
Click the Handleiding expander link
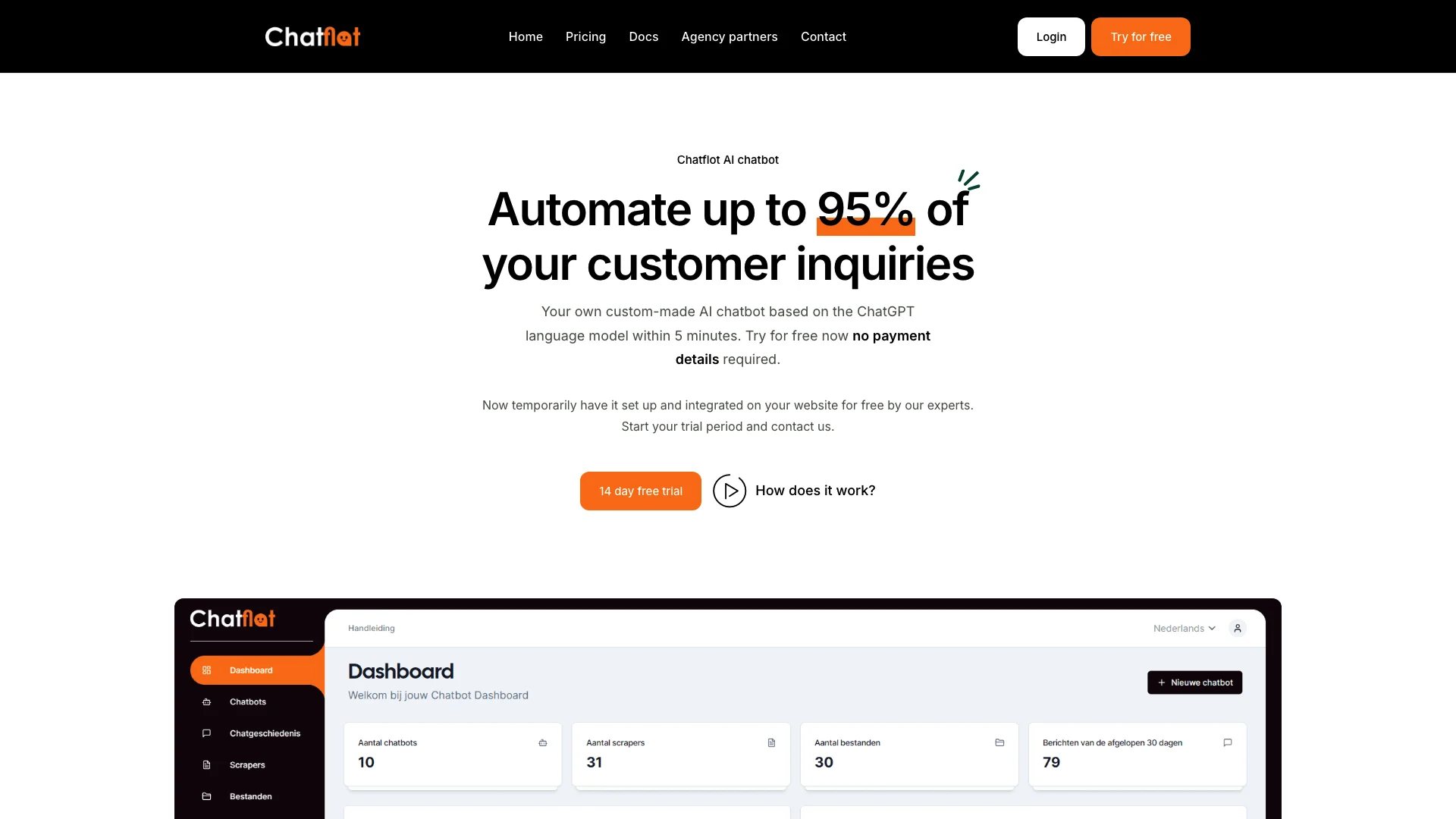tap(371, 627)
